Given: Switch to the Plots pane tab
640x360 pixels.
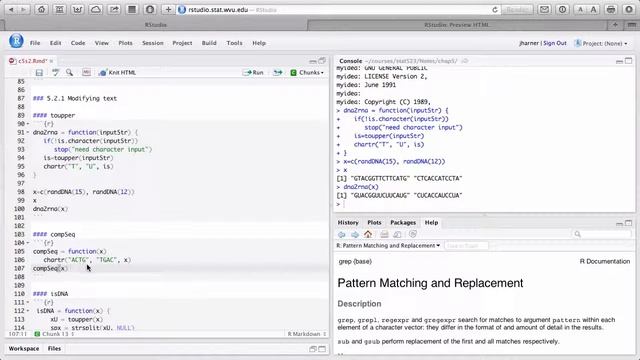Looking at the screenshot, I should coord(374,223).
